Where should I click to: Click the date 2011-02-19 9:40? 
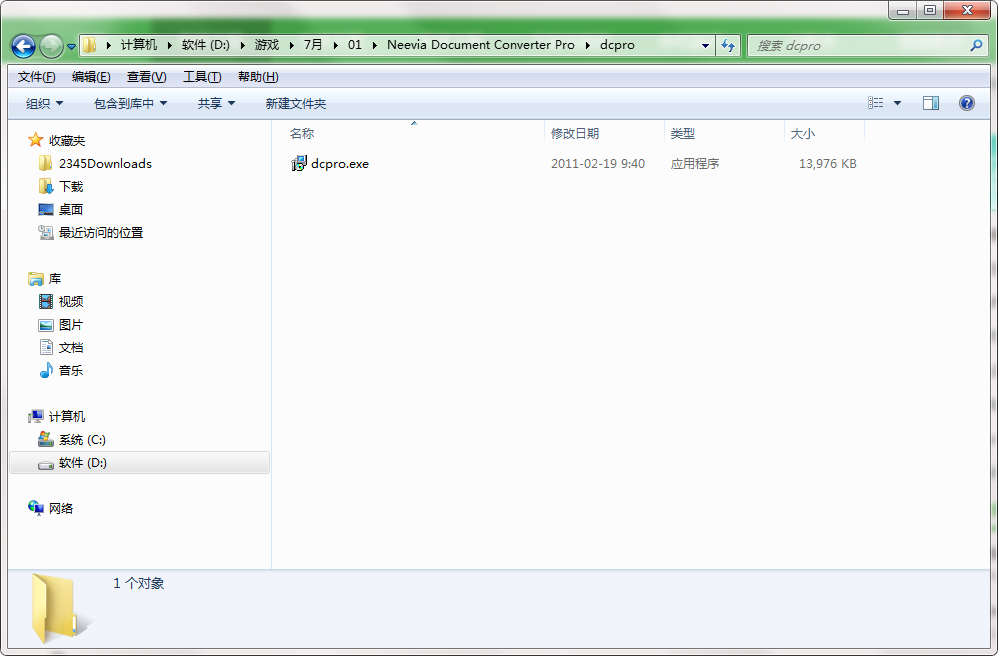(598, 164)
